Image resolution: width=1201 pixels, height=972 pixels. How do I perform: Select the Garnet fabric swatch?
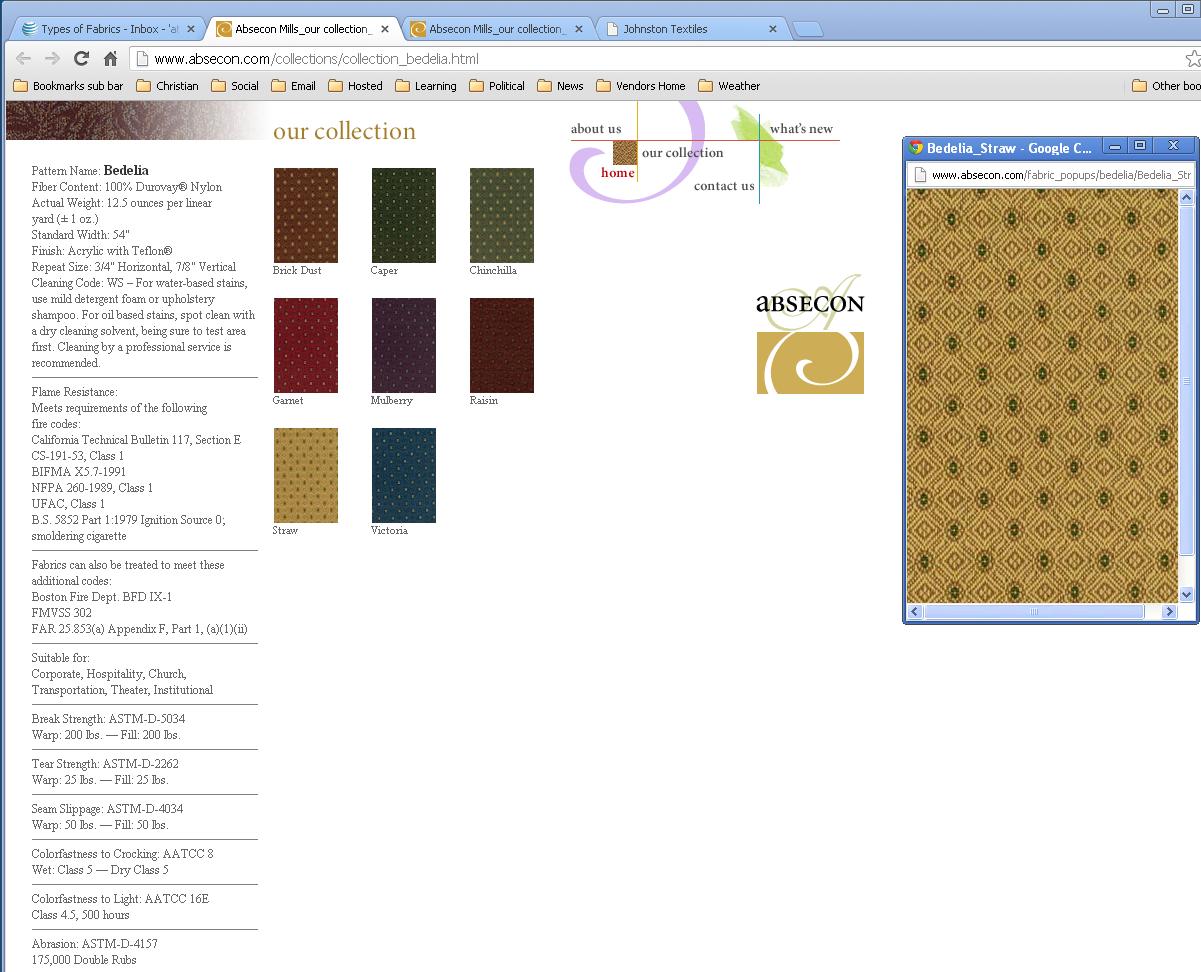306,345
